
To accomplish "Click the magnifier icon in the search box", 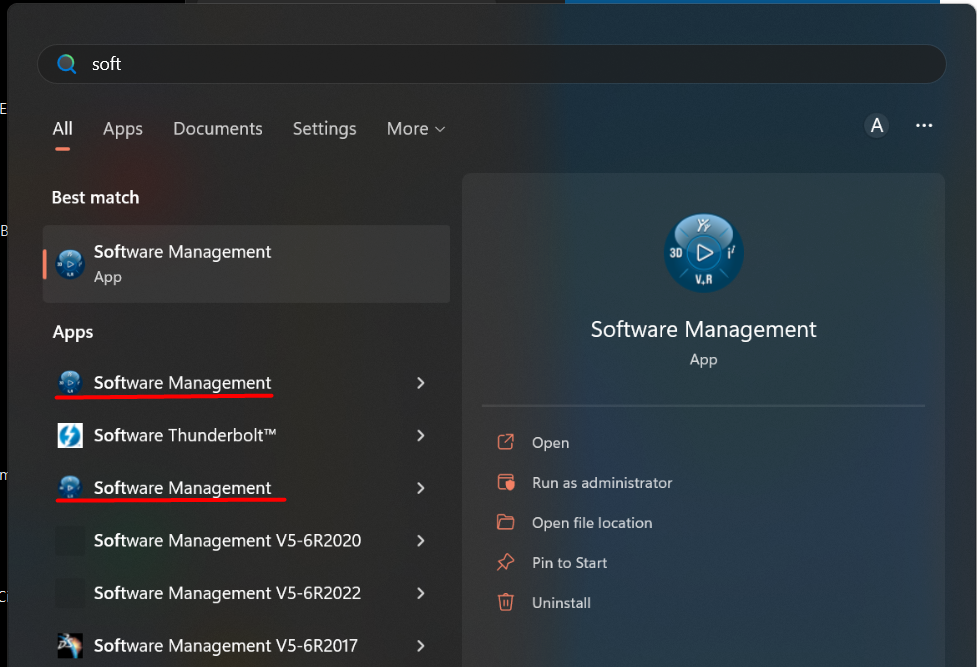I will (x=67, y=64).
